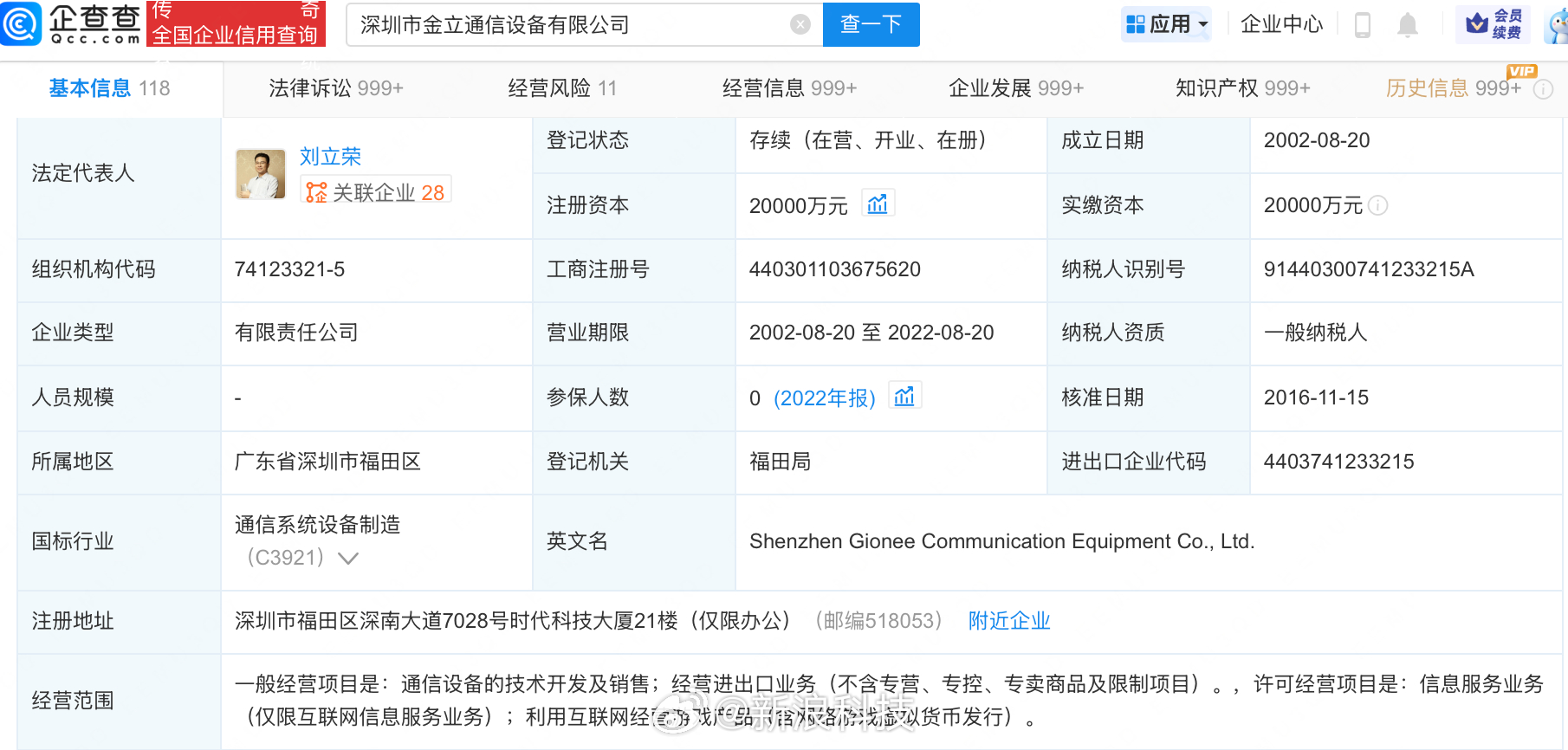This screenshot has width=1568, height=750.
Task: View 关联企业 28 related companies
Action: pyautogui.click(x=376, y=192)
